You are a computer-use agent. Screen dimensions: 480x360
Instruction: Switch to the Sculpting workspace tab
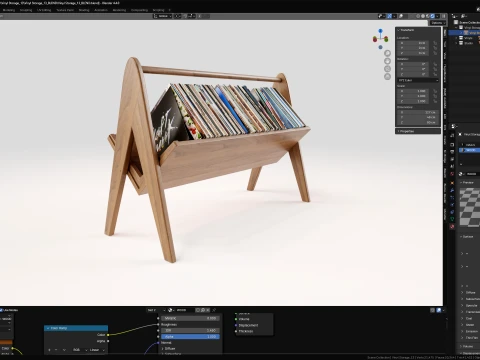coord(26,10)
